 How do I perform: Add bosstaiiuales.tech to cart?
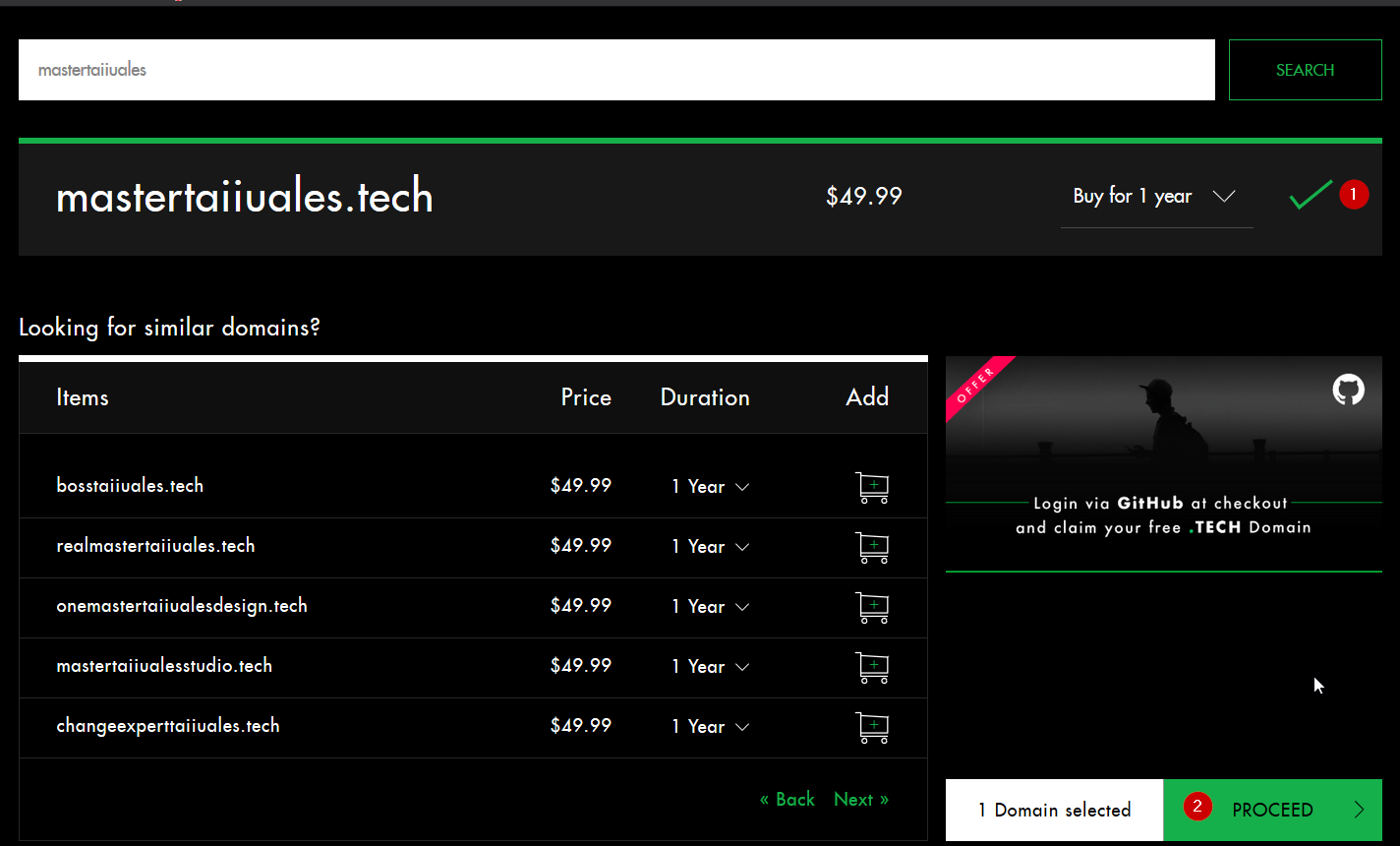[x=872, y=488]
